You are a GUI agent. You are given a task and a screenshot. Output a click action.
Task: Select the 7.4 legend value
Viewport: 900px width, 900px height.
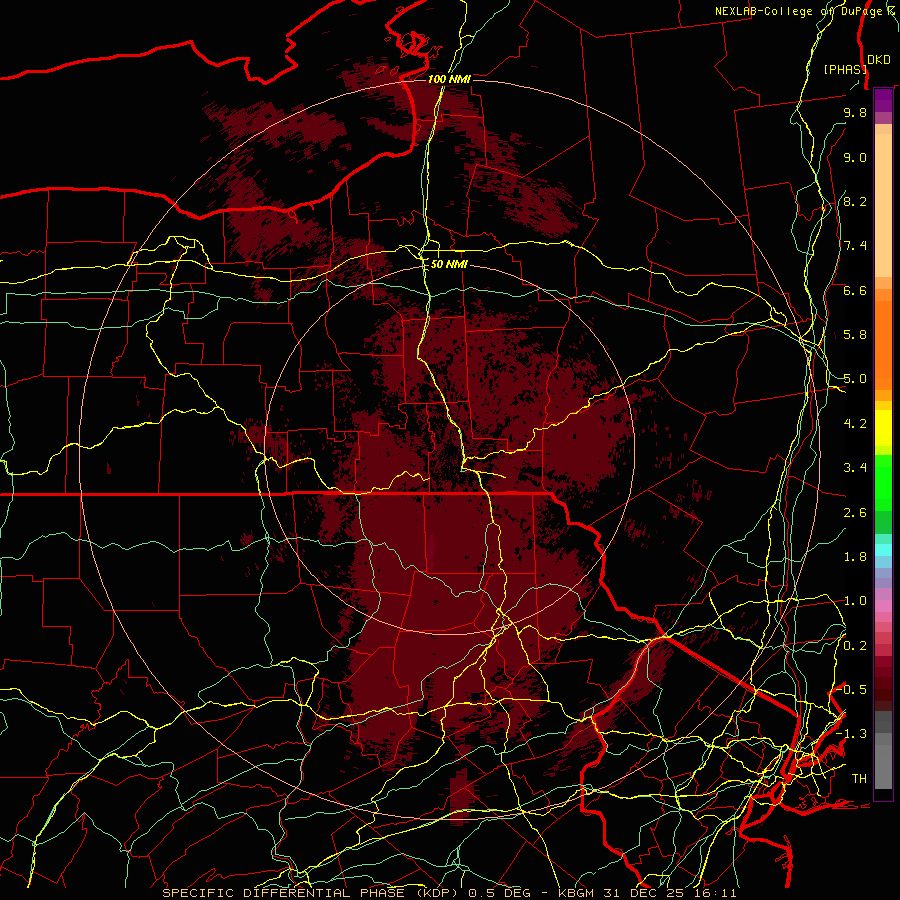(855, 246)
